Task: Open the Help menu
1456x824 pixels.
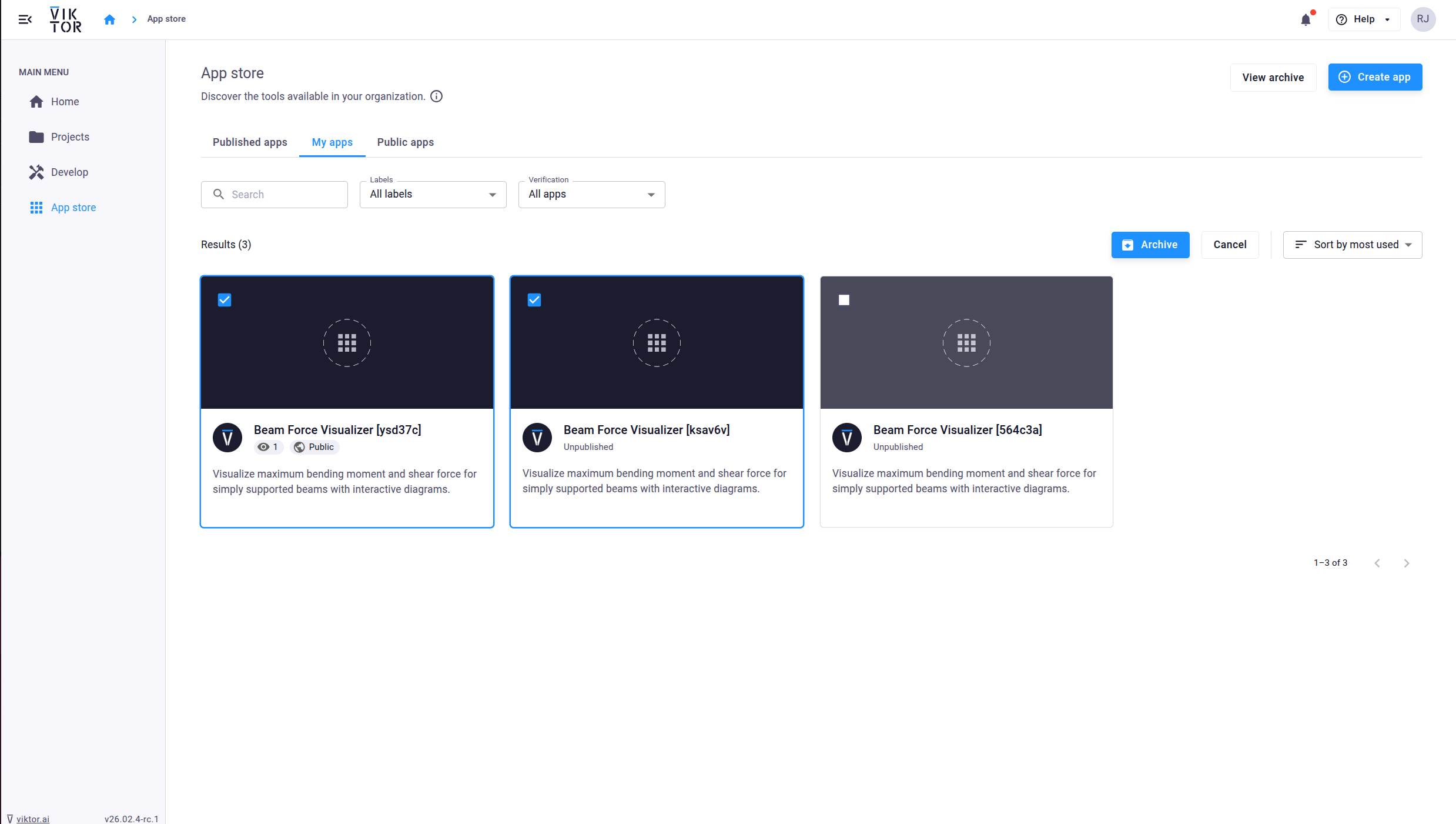Action: pos(1363,19)
